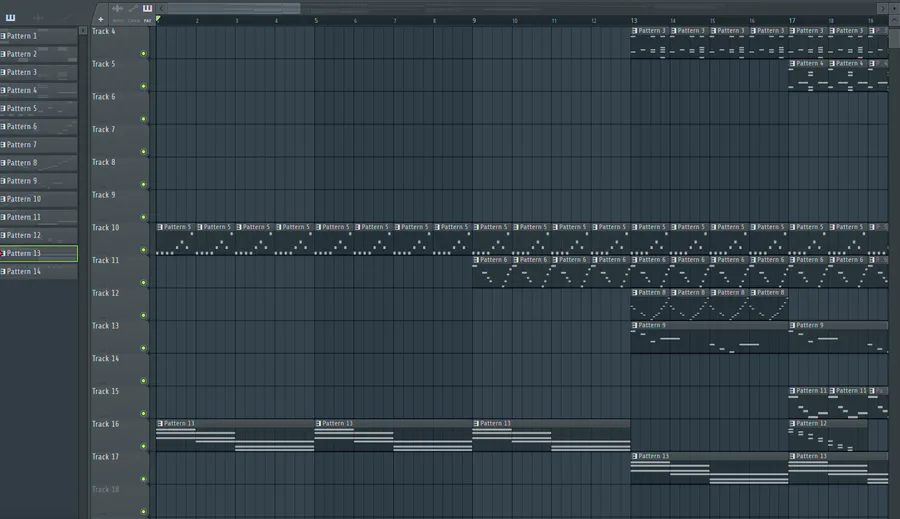900x519 pixels.
Task: Click the horizontal scroll right arrow
Action: coord(883,8)
